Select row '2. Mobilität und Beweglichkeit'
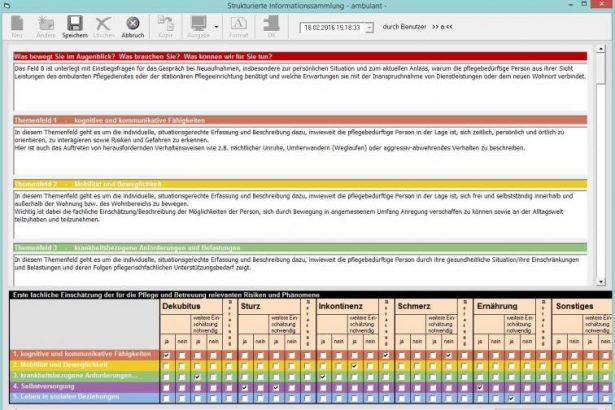 coord(85,365)
